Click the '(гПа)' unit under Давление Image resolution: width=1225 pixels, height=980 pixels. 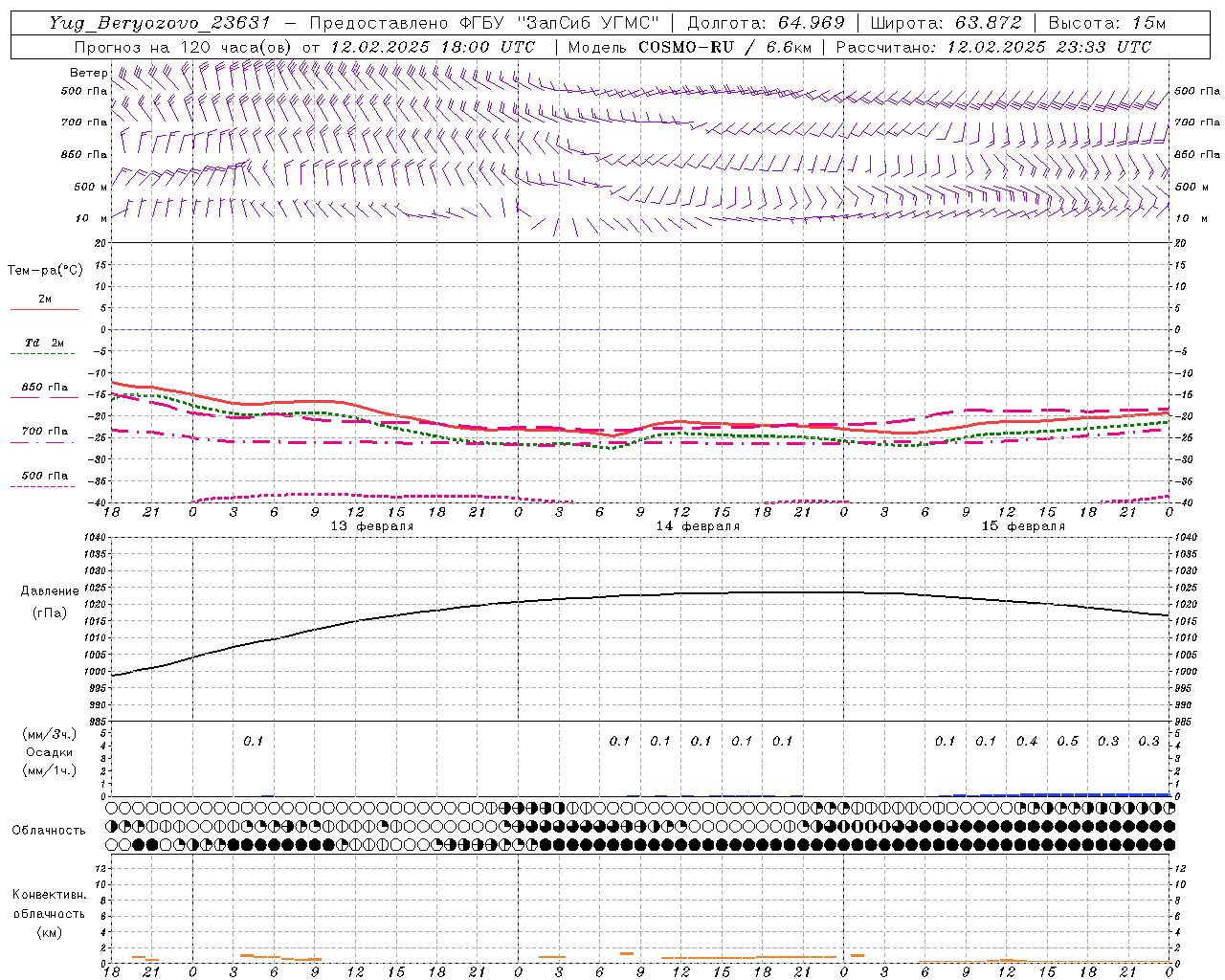[x=50, y=613]
